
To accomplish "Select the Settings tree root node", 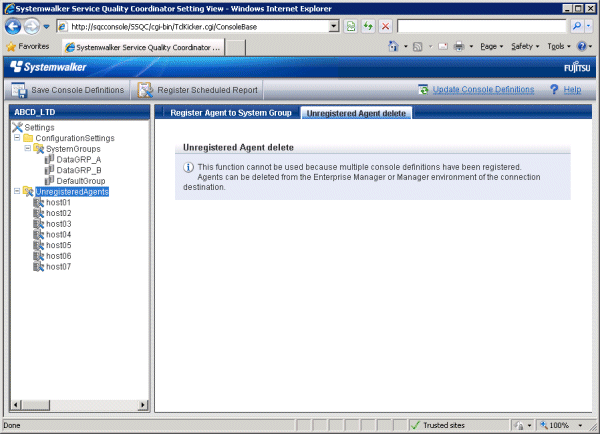I will pos(39,127).
